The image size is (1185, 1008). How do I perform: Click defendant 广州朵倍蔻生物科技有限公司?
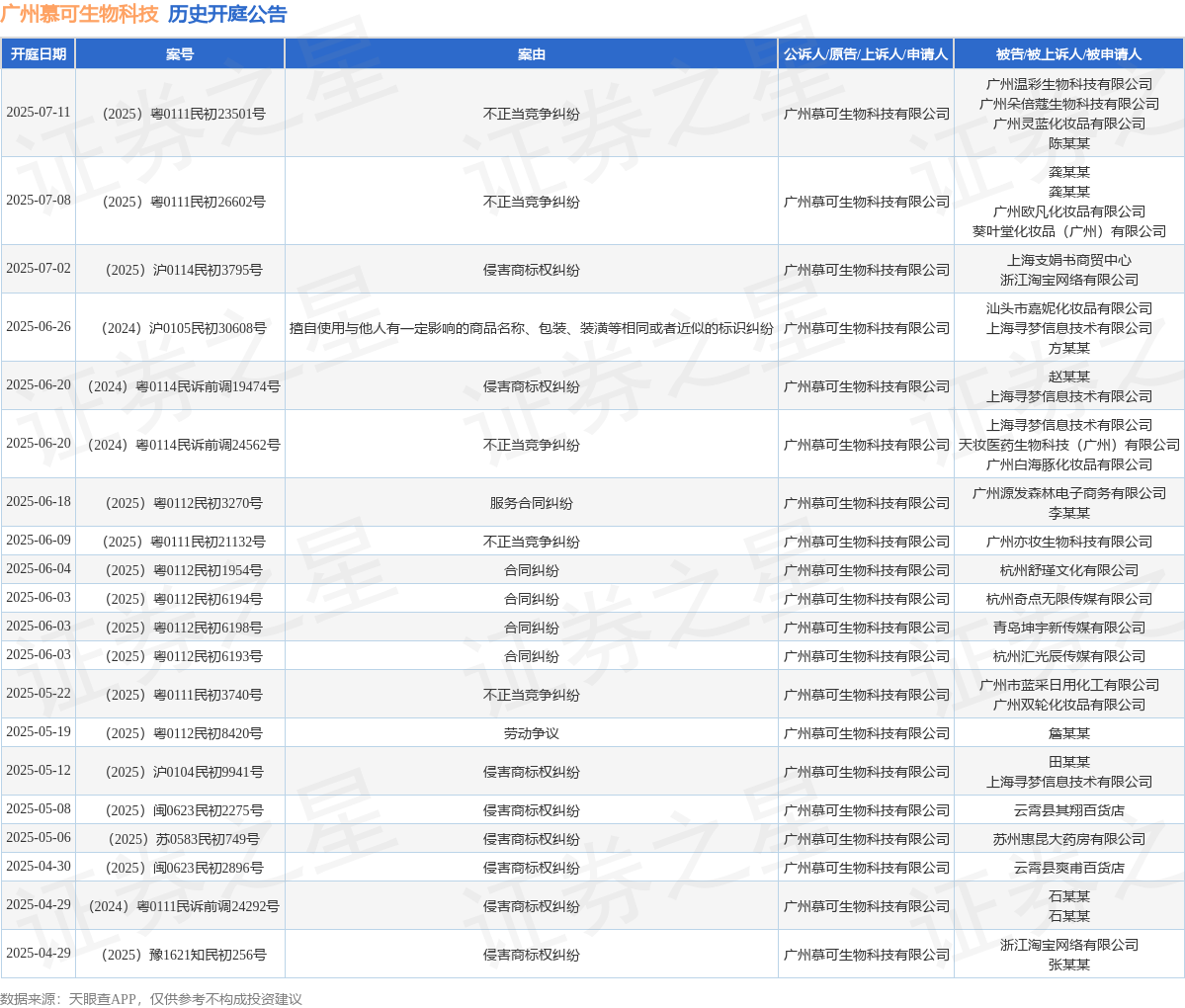coord(1068,104)
